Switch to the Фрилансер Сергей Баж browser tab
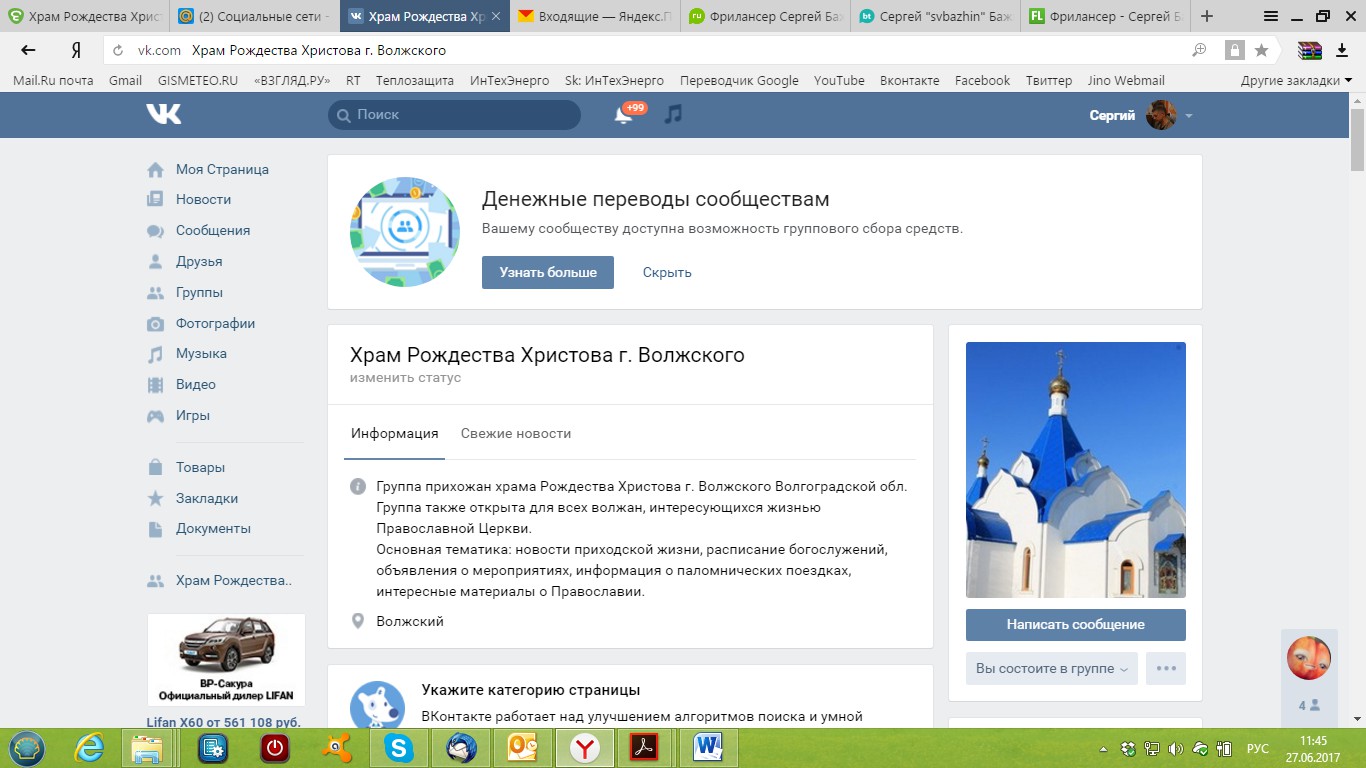The width and height of the screenshot is (1366, 768). tap(765, 16)
